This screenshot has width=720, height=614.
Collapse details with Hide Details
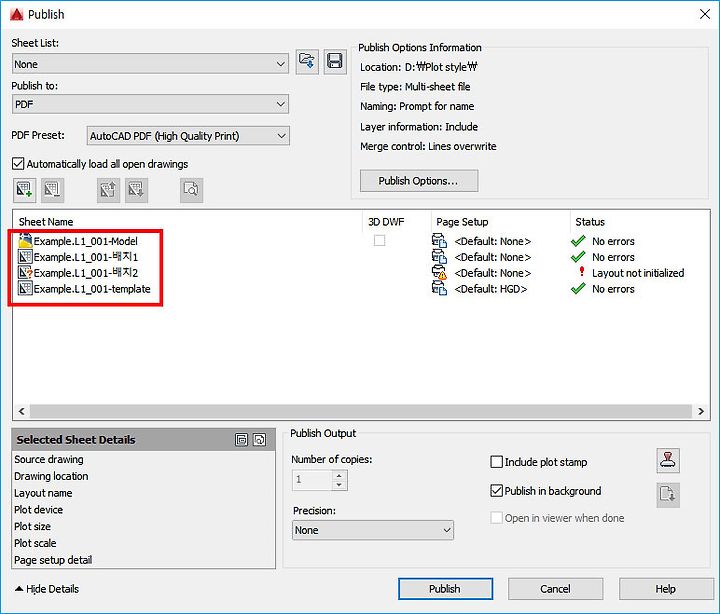[47, 589]
